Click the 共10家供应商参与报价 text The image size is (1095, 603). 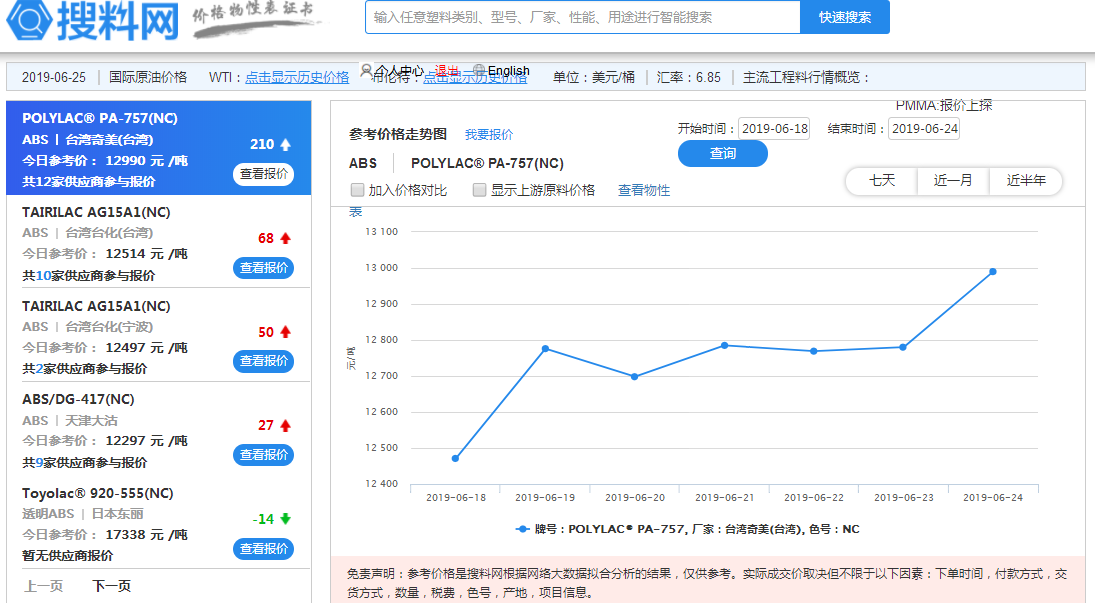coord(89,275)
